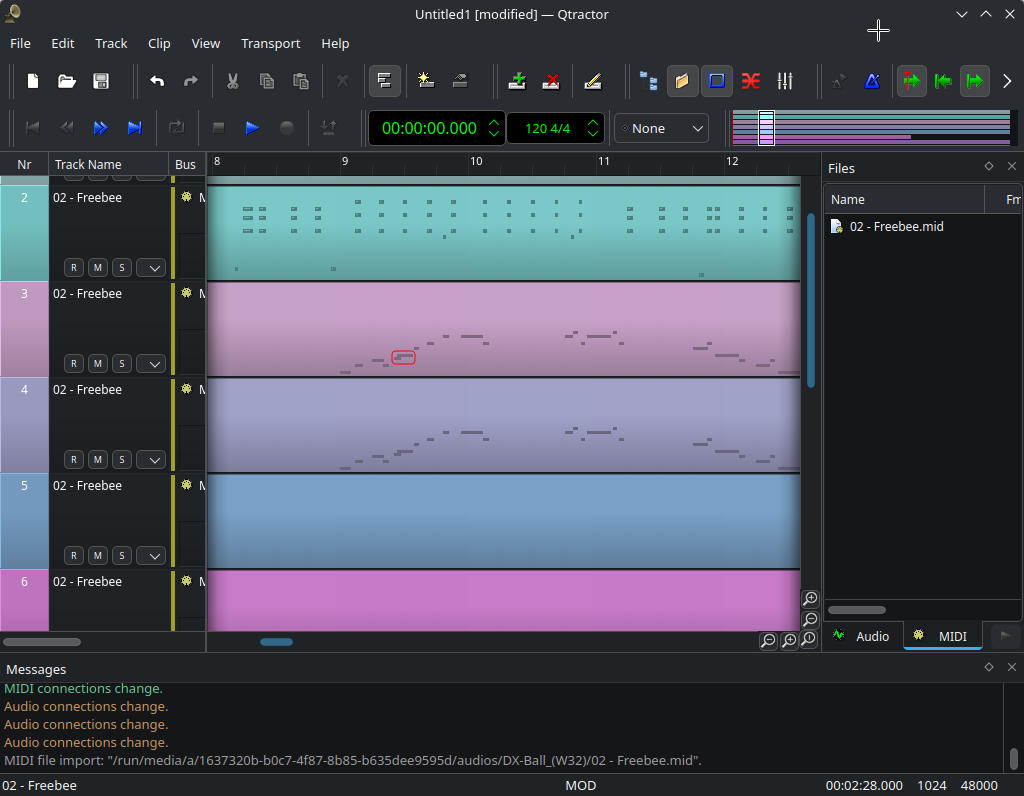The width and height of the screenshot is (1024, 796).
Task: Open a session with the folder icon
Action: [67, 81]
